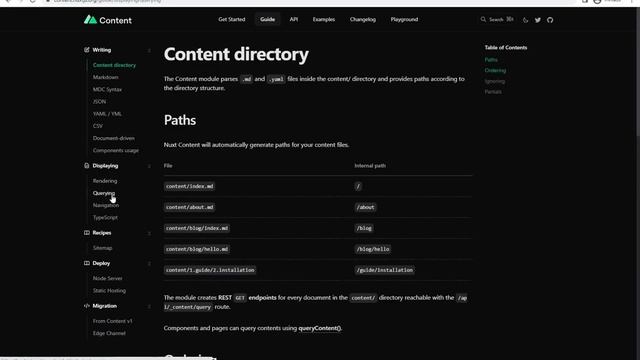This screenshot has width=640, height=360.
Task: Open the Playground nav item
Action: [x=404, y=19]
